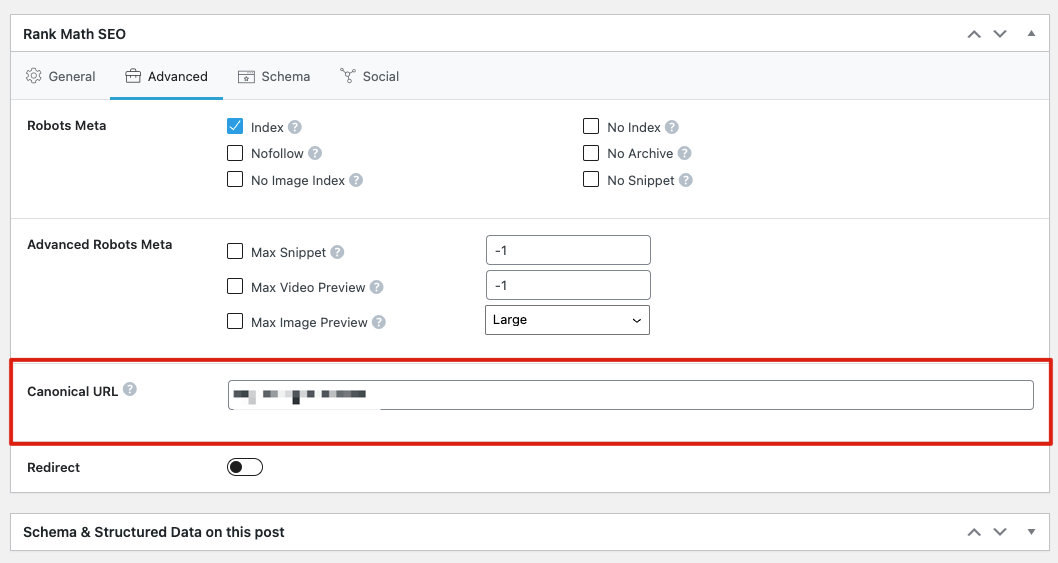1058x563 pixels.
Task: Enable the Max Snippet checkbox
Action: [x=235, y=251]
